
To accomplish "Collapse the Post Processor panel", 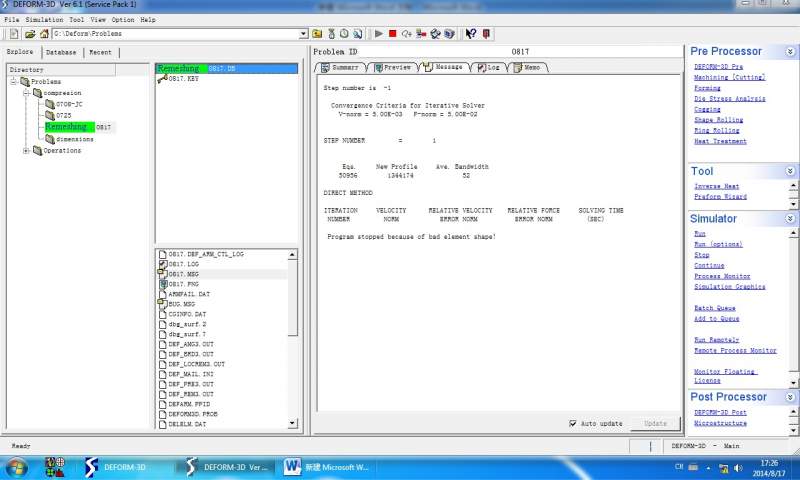I will coord(790,397).
